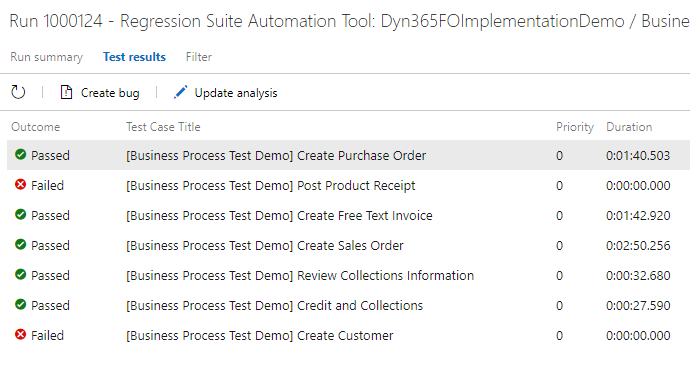Sort by Test Case Title column header
The width and height of the screenshot is (690, 387).
[x=163, y=127]
